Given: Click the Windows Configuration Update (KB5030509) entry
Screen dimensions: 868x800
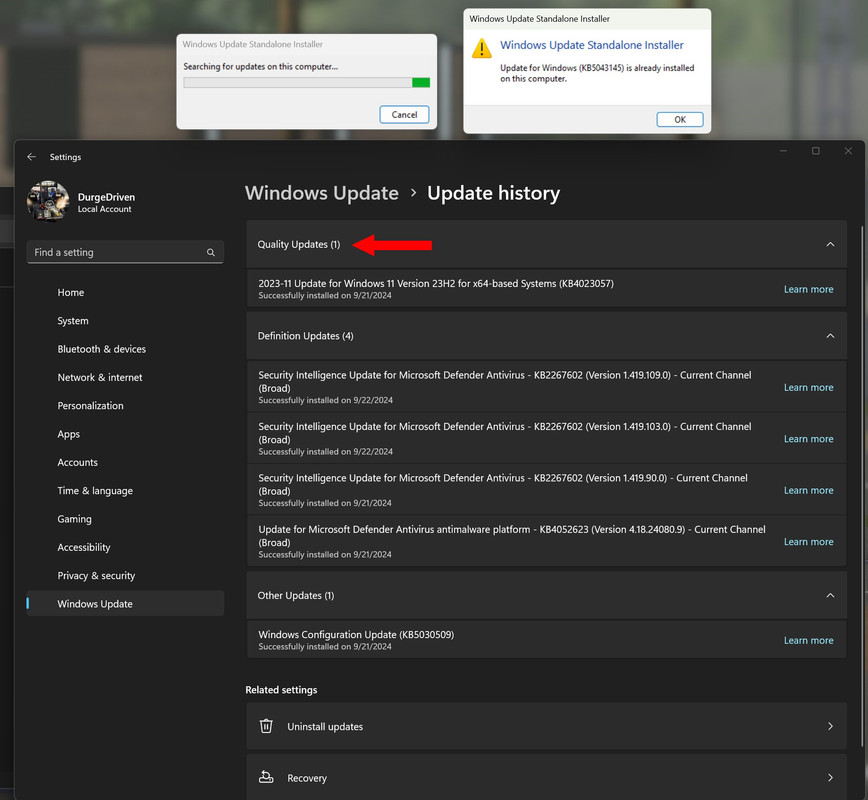Looking at the screenshot, I should pyautogui.click(x=546, y=639).
